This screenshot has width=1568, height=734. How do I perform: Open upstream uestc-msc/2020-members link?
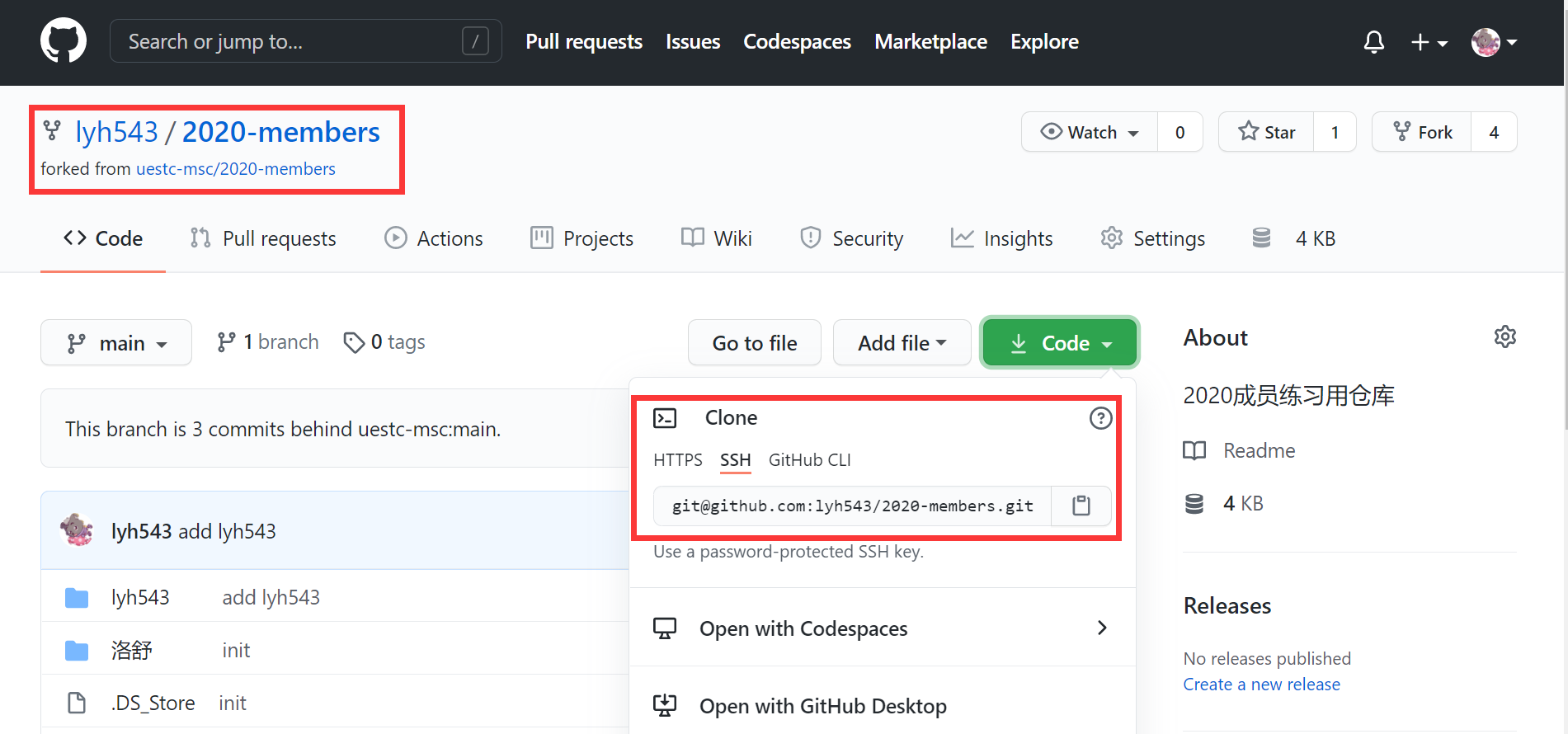click(235, 169)
